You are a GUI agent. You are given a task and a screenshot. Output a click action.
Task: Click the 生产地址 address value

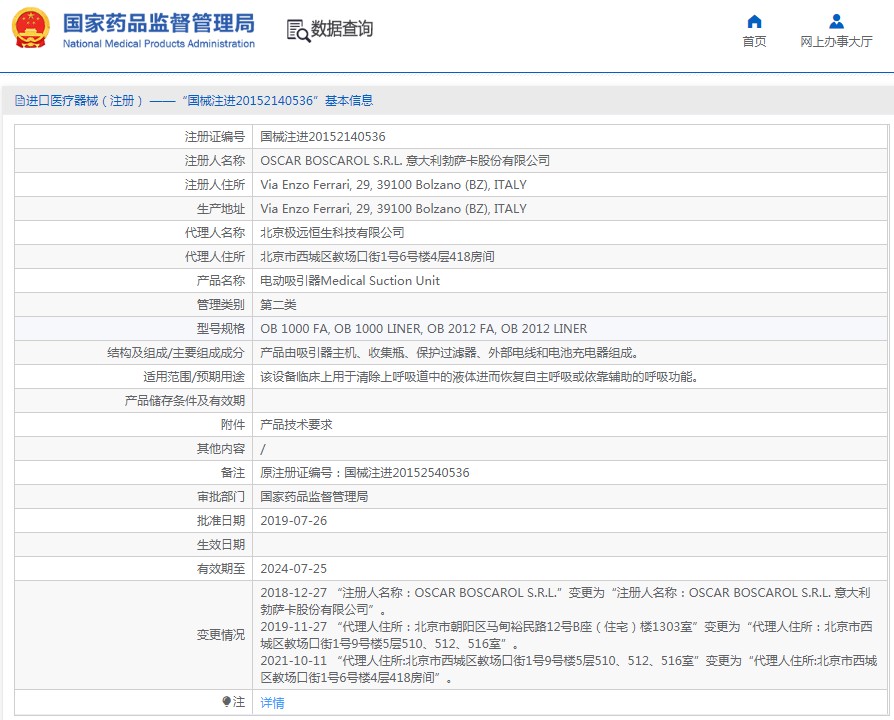(x=393, y=209)
